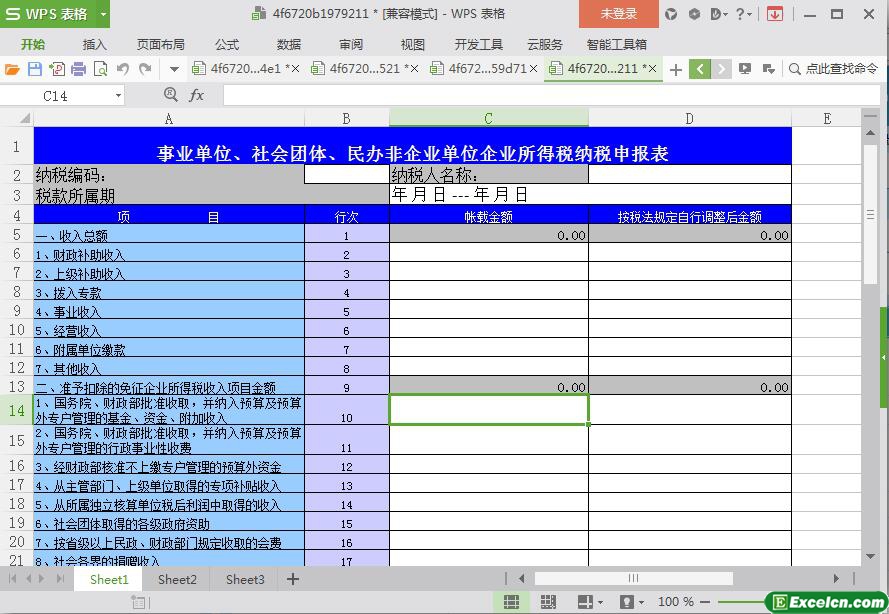Viewport: 889px width, 614px height.
Task: Expand the Name Box dropdown arrow
Action: (x=118, y=95)
